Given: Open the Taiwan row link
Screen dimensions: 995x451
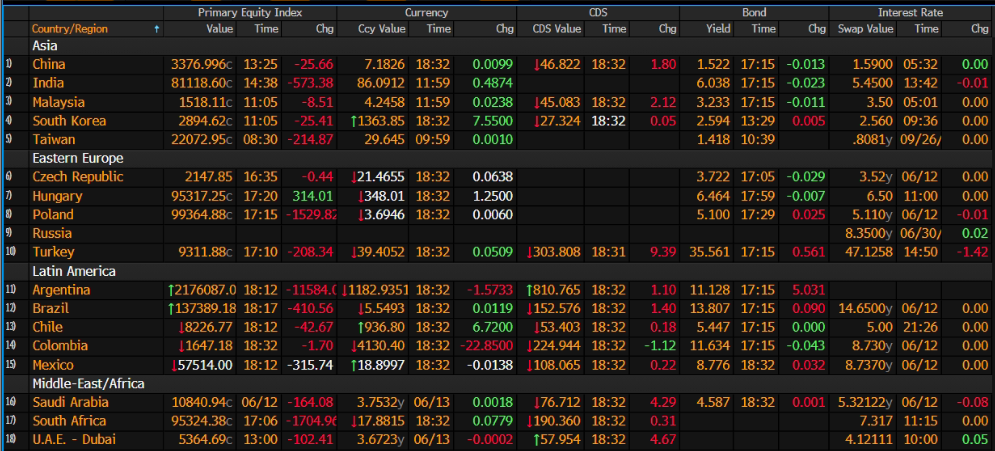Looking at the screenshot, I should [54, 140].
